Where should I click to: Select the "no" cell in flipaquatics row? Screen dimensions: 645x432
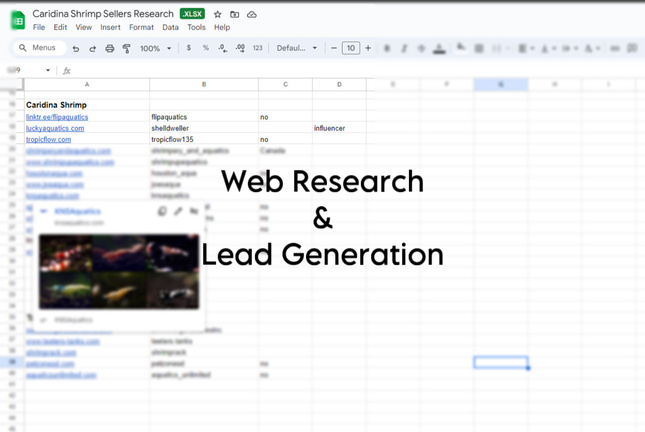click(285, 117)
